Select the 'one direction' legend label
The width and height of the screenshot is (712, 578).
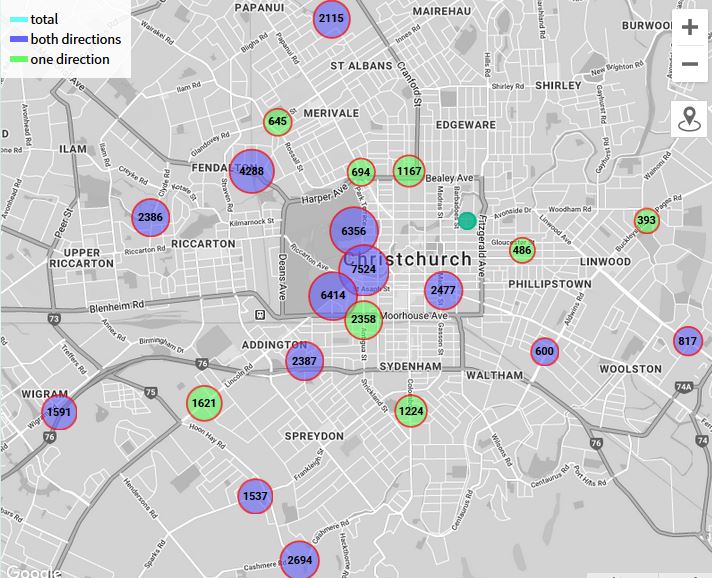tap(70, 59)
